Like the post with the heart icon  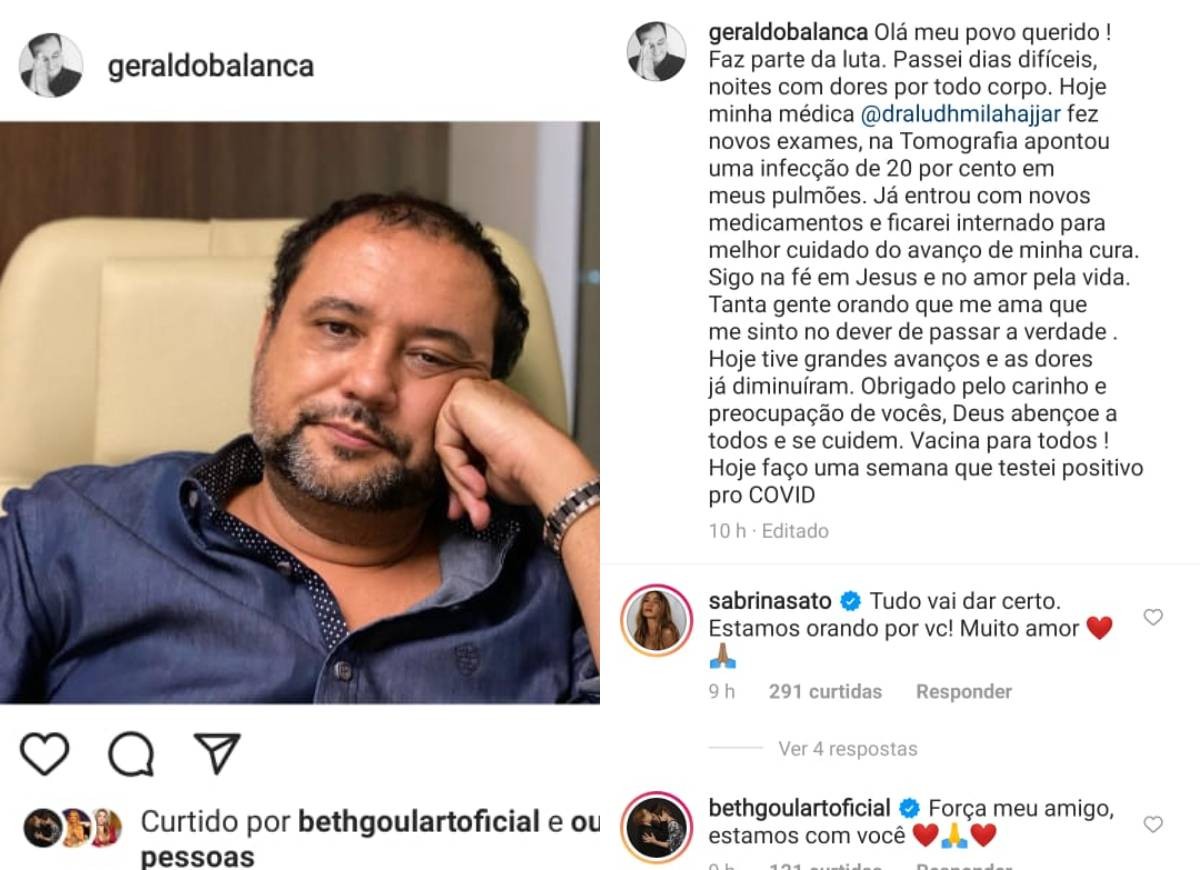(45, 754)
